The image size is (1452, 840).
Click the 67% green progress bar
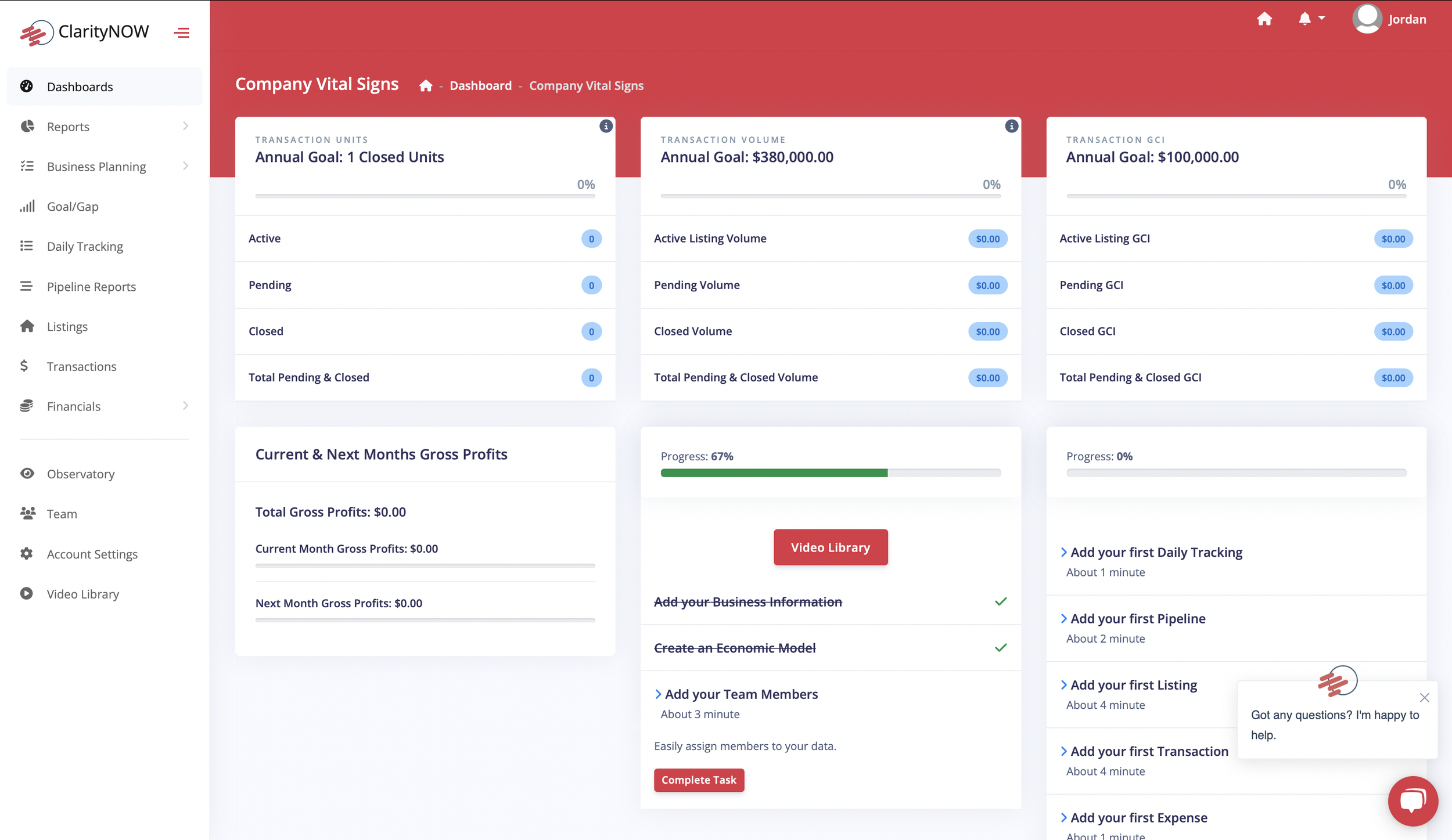774,473
